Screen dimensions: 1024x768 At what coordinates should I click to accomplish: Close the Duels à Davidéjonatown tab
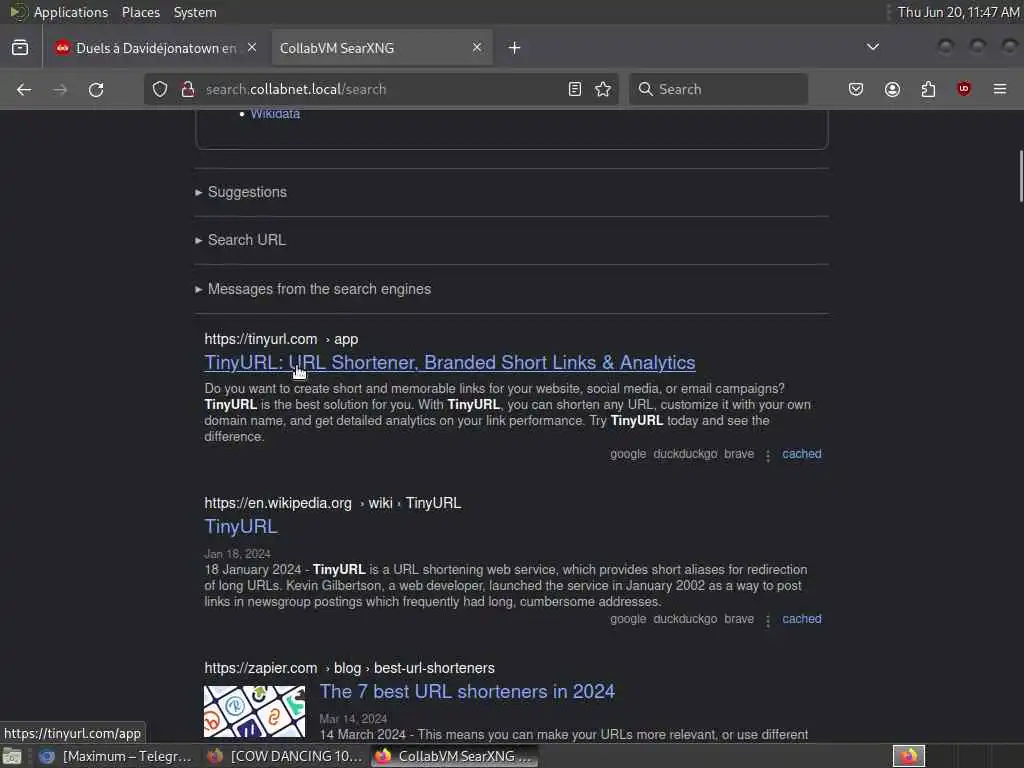click(x=252, y=48)
